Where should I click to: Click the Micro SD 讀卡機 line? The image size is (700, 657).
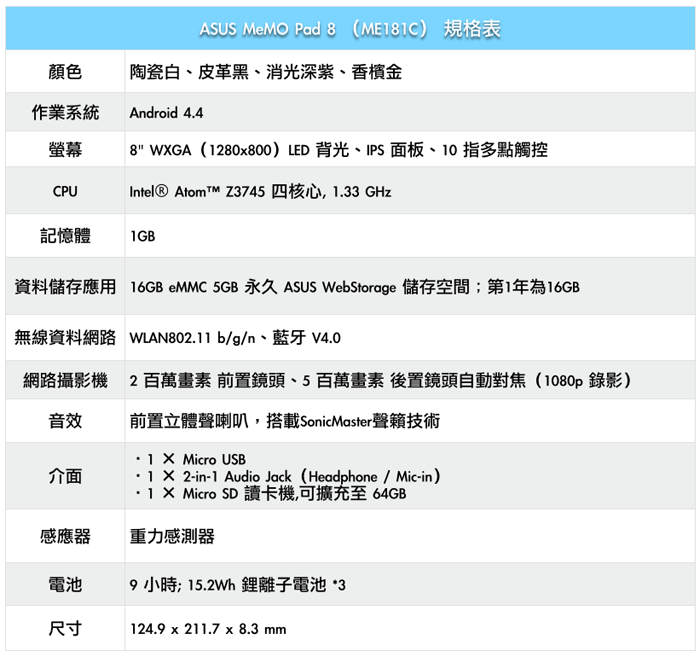coord(271,494)
